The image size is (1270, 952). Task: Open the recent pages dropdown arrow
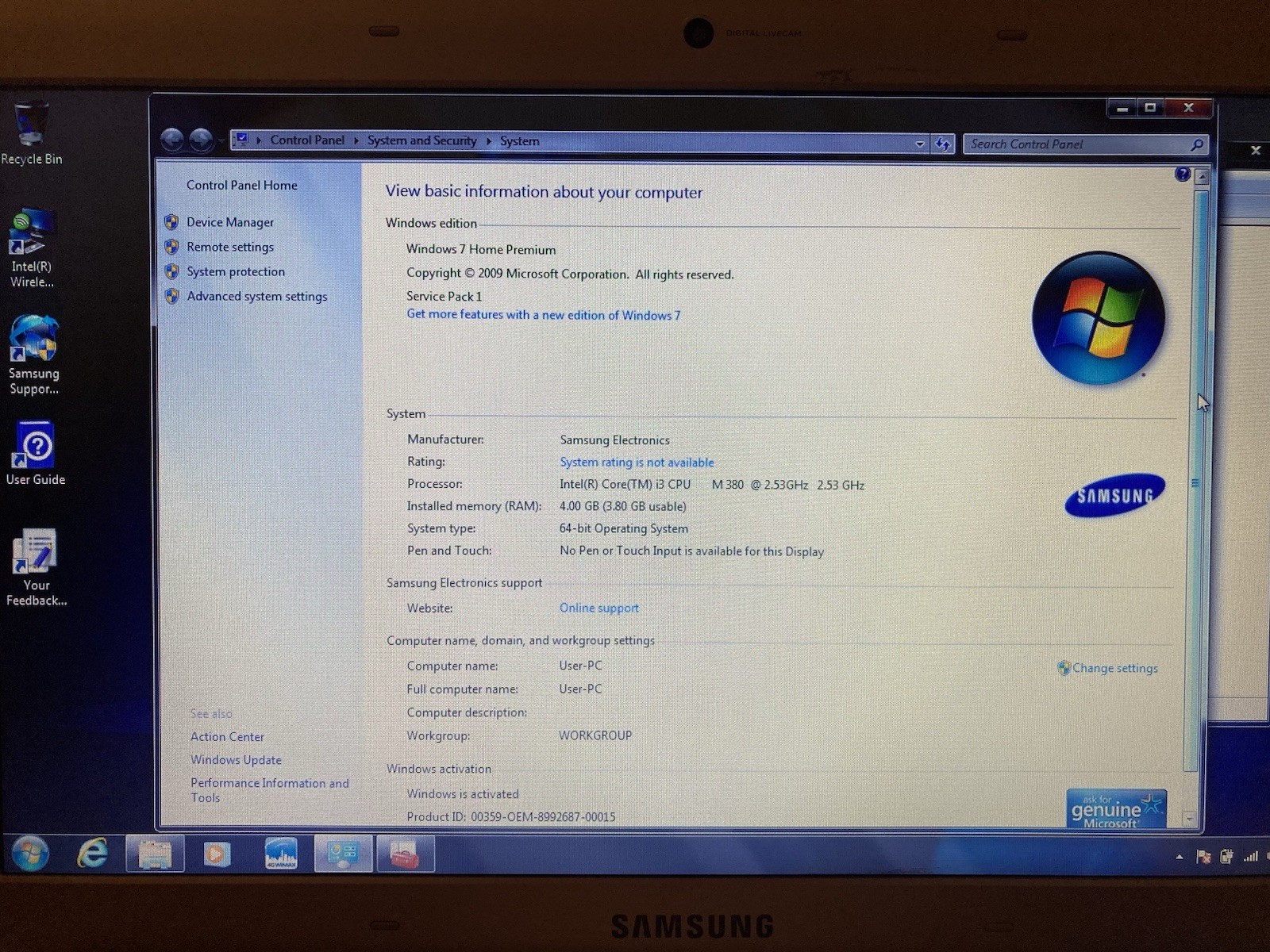[221, 141]
